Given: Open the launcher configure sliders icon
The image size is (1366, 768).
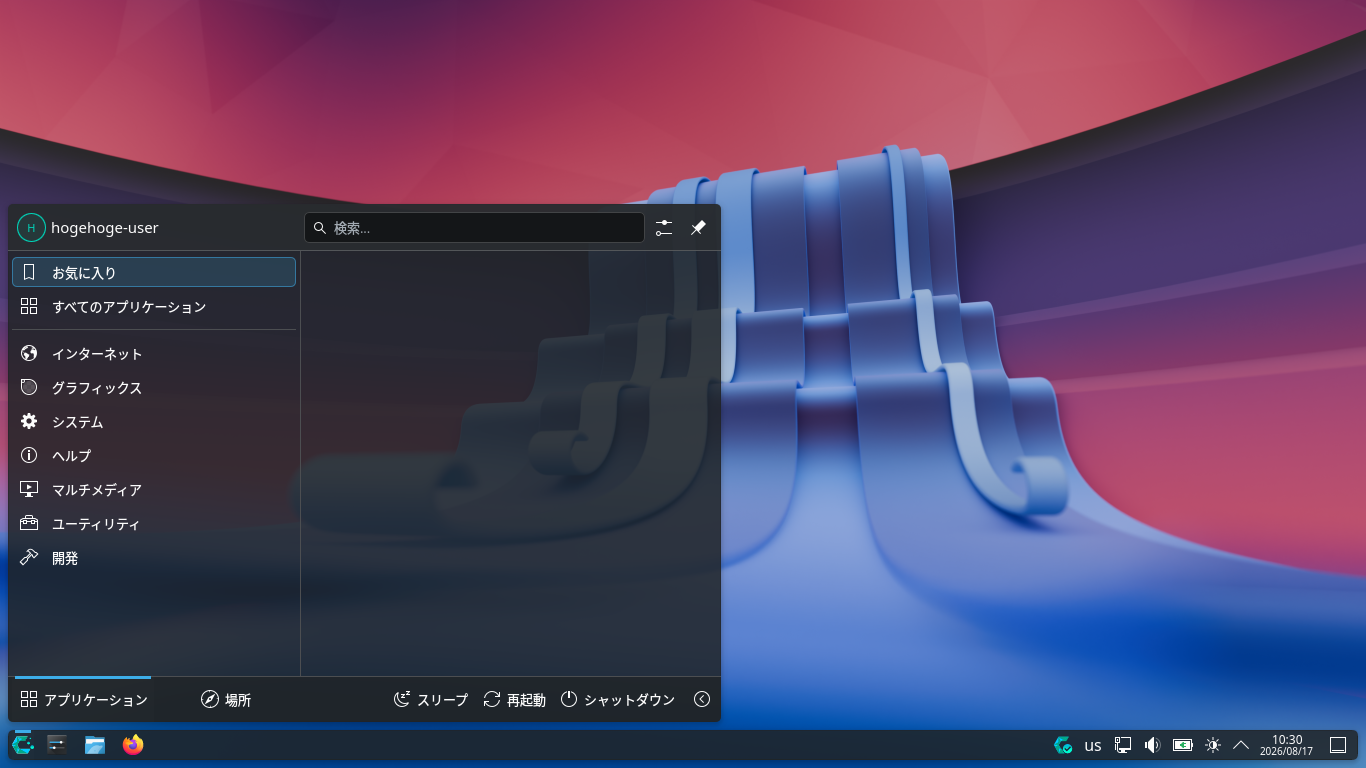Looking at the screenshot, I should (x=664, y=228).
